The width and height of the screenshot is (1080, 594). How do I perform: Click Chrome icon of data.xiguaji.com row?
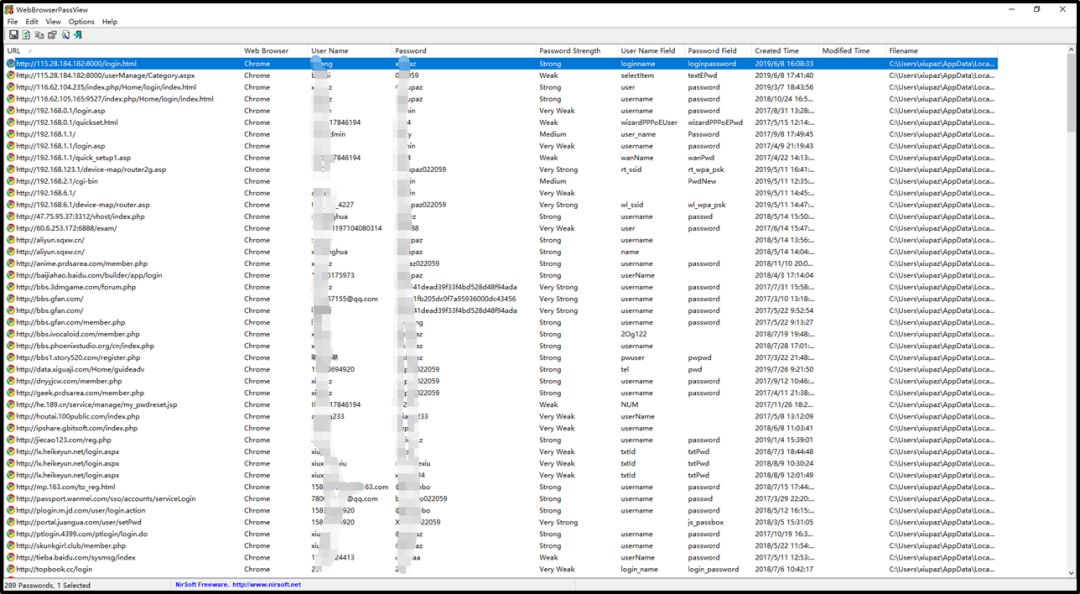click(x=10, y=369)
